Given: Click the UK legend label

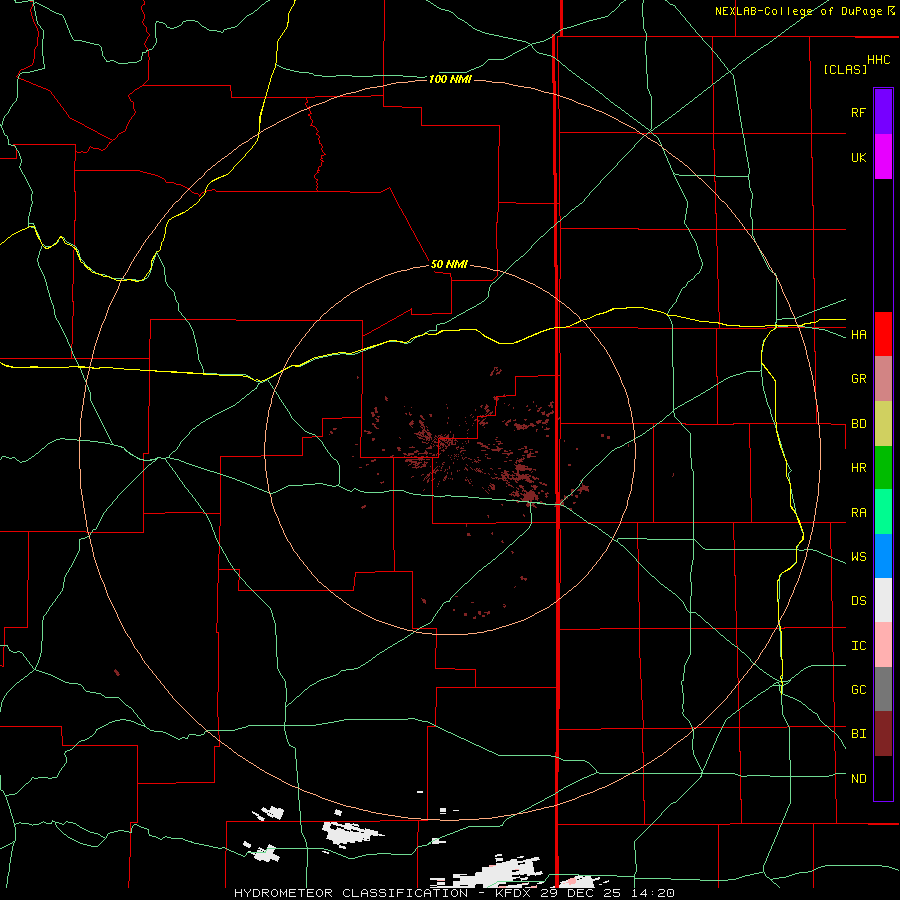Looking at the screenshot, I should pyautogui.click(x=858, y=157).
